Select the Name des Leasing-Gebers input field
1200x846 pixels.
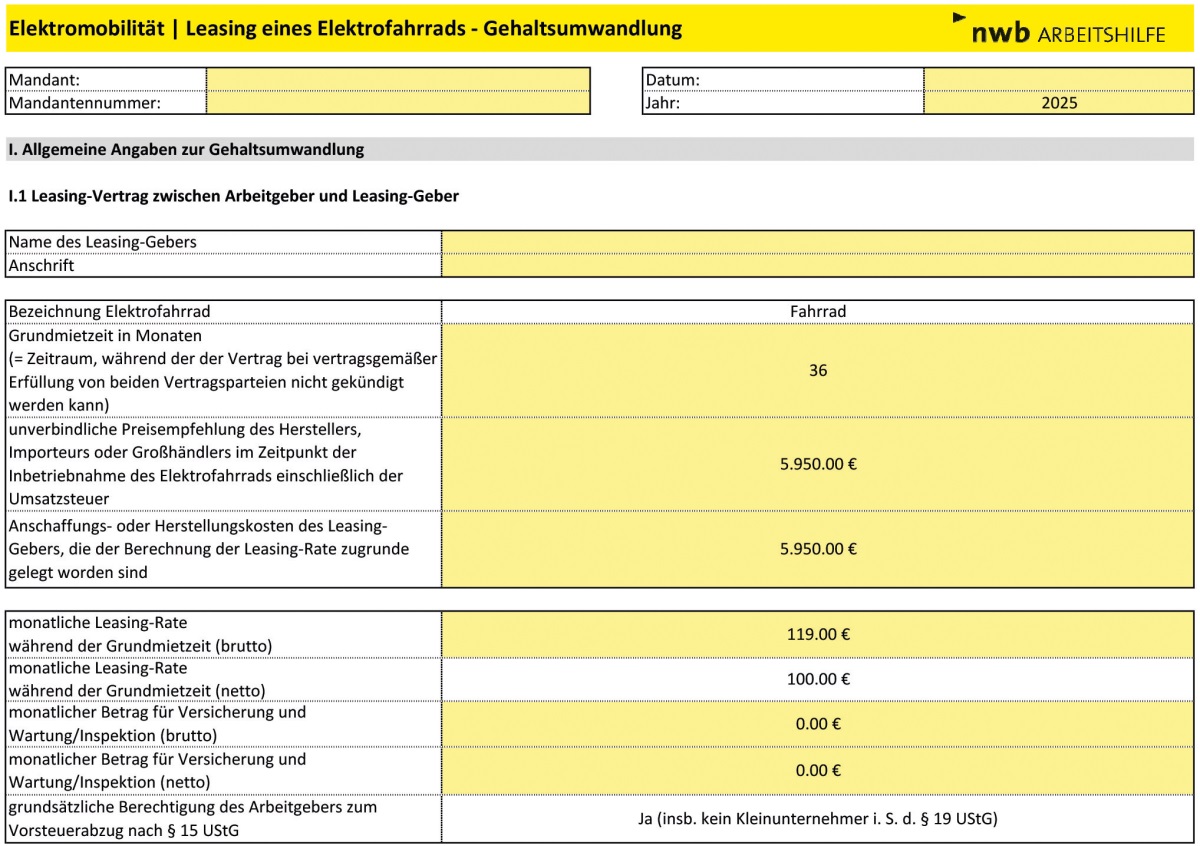[817, 242]
